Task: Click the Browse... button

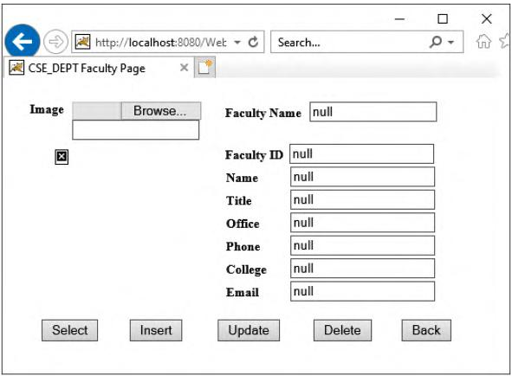Action: coord(161,111)
